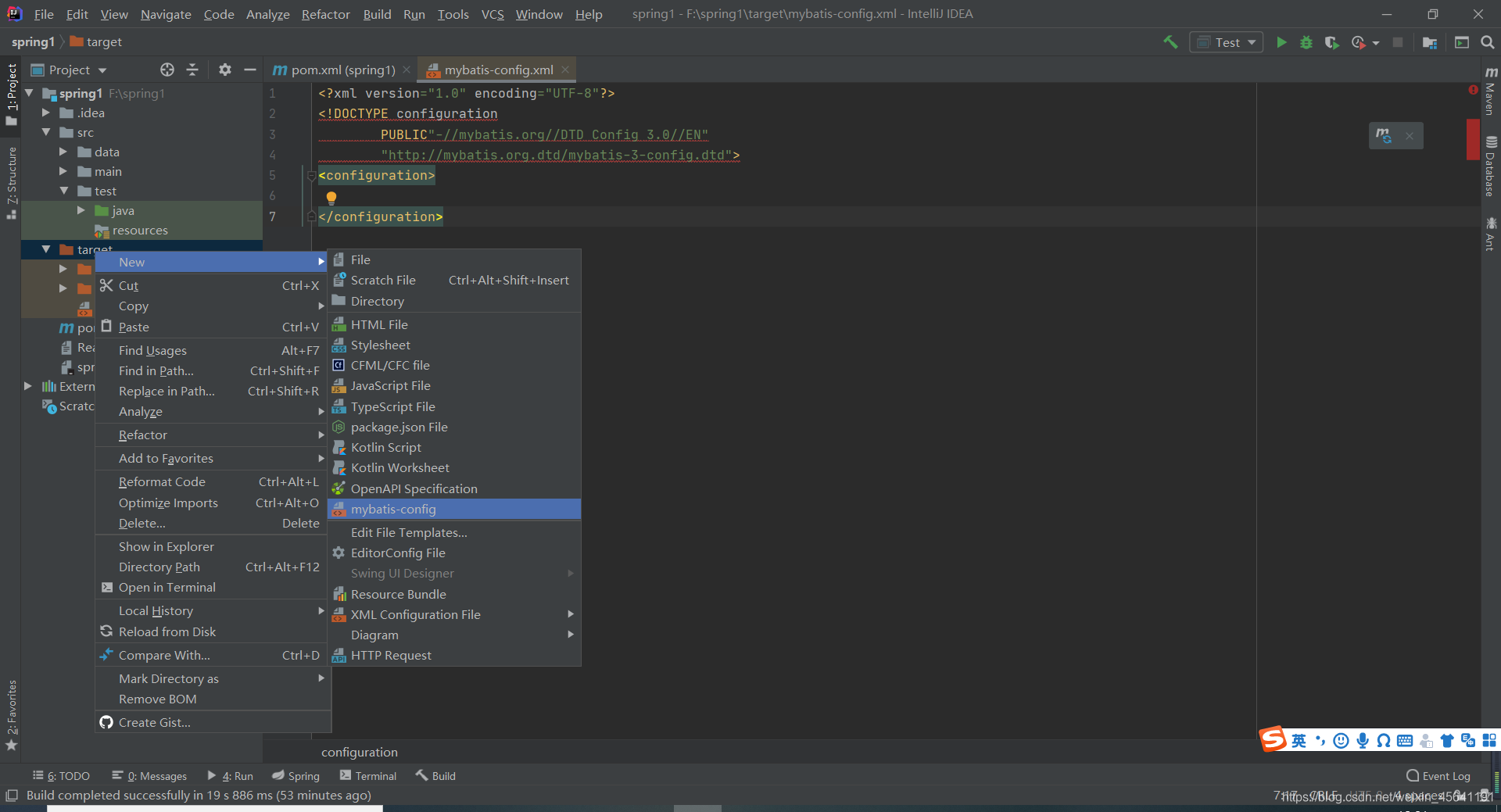Run the Test configuration with the play icon
This screenshot has width=1501, height=812.
pos(1281,42)
